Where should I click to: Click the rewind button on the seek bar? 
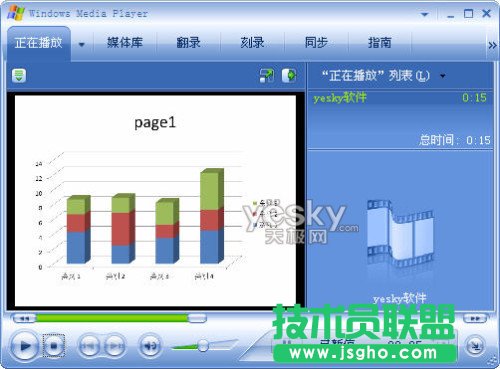pyautogui.click(x=24, y=318)
